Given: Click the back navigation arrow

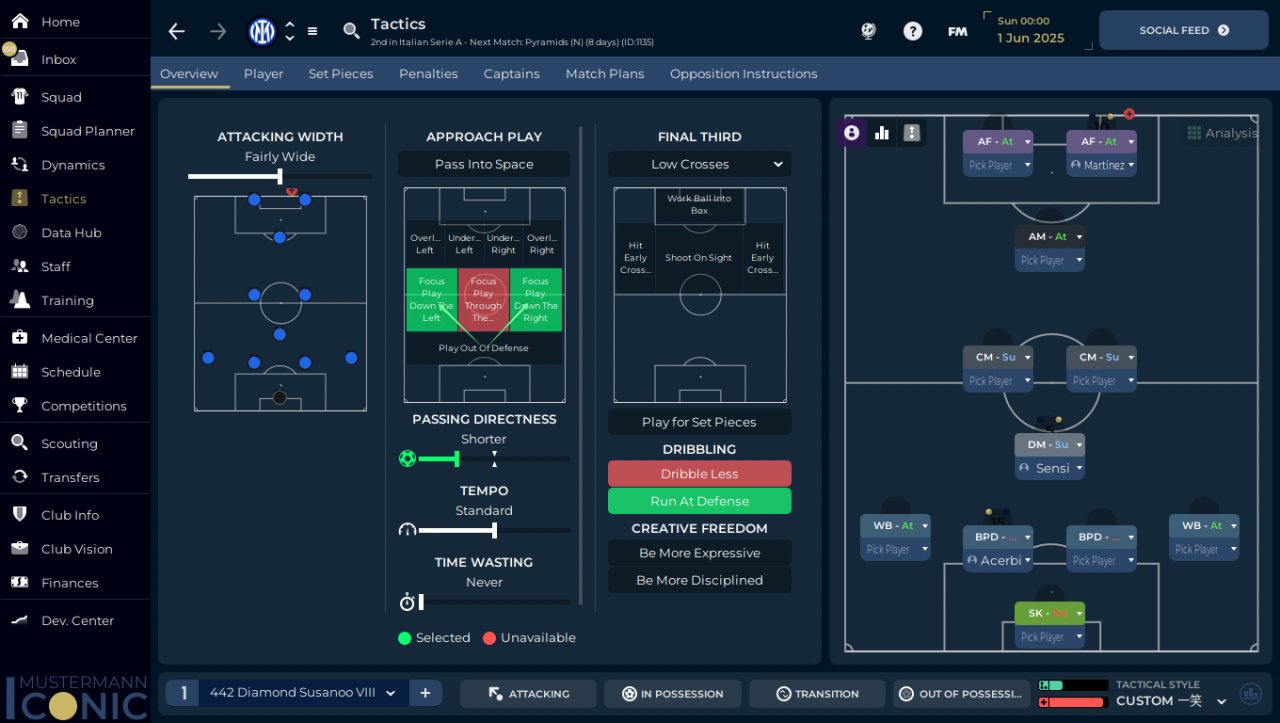Looking at the screenshot, I should [x=177, y=31].
